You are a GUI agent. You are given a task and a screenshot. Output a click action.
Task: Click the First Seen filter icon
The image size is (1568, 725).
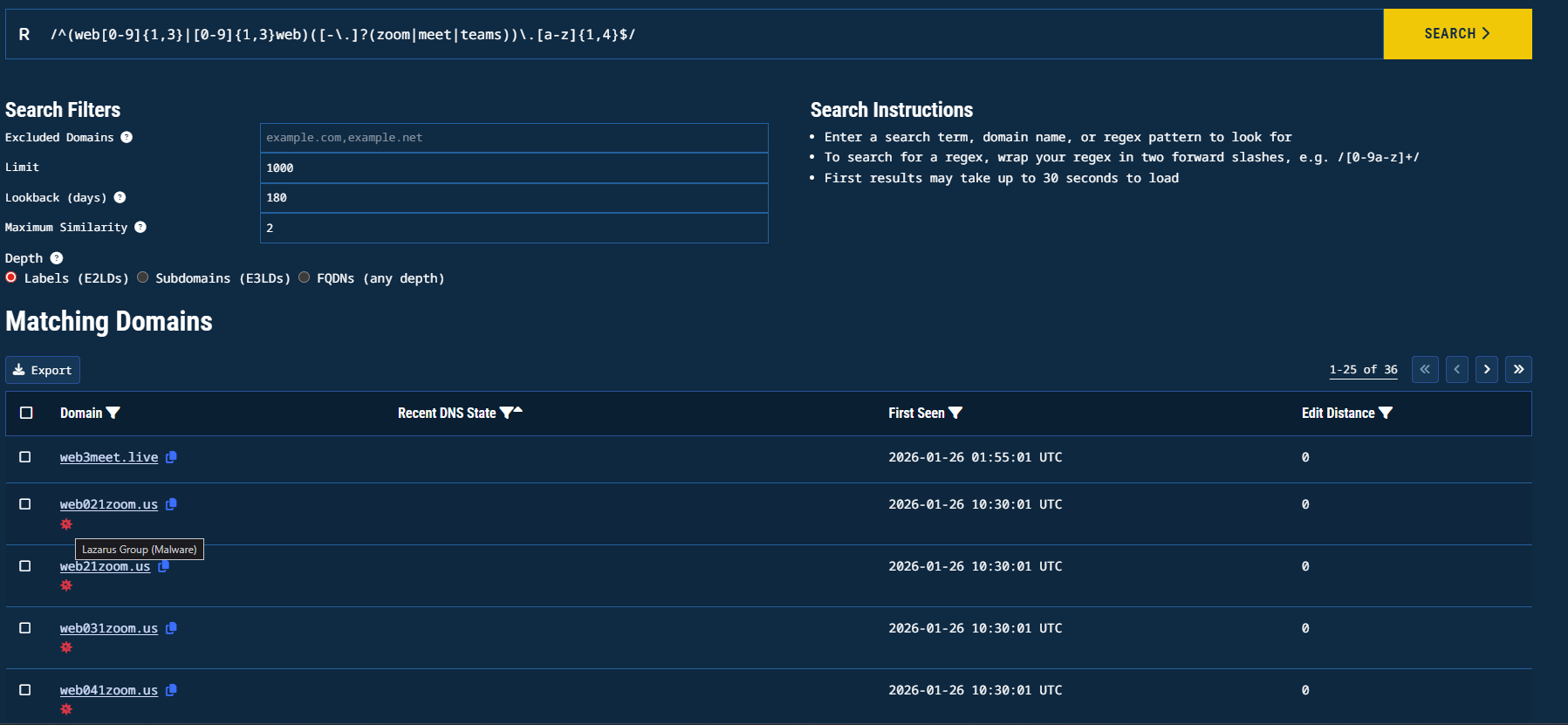point(955,413)
